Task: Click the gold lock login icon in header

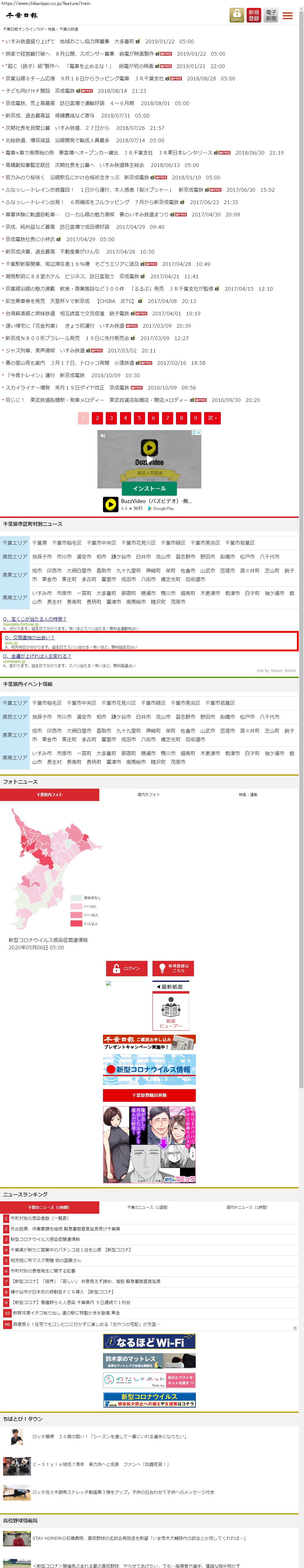Action: pyautogui.click(x=236, y=15)
